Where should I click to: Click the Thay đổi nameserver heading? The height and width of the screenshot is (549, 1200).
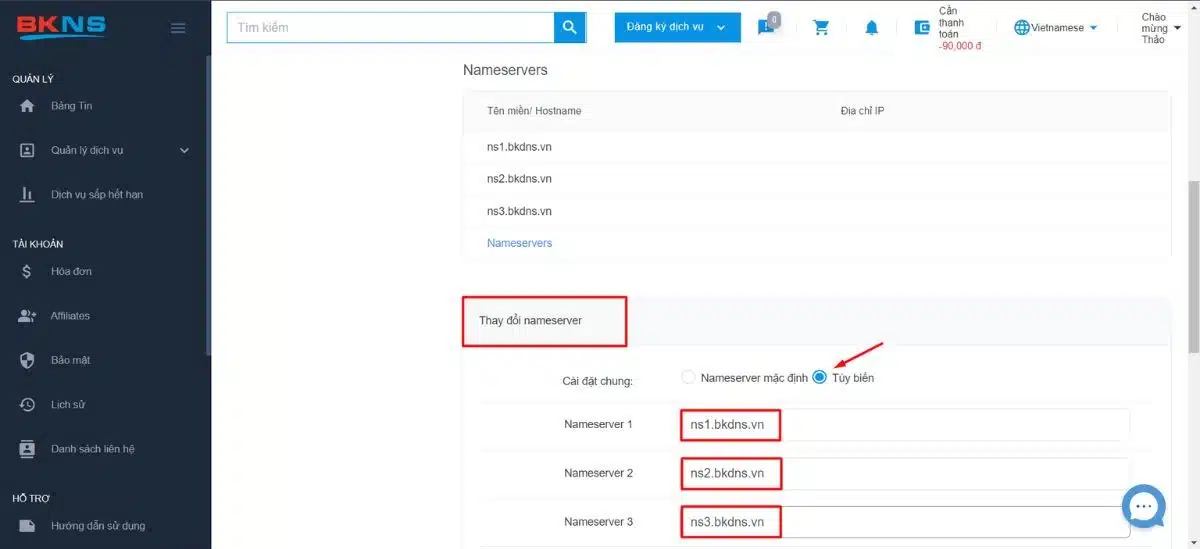click(x=530, y=320)
